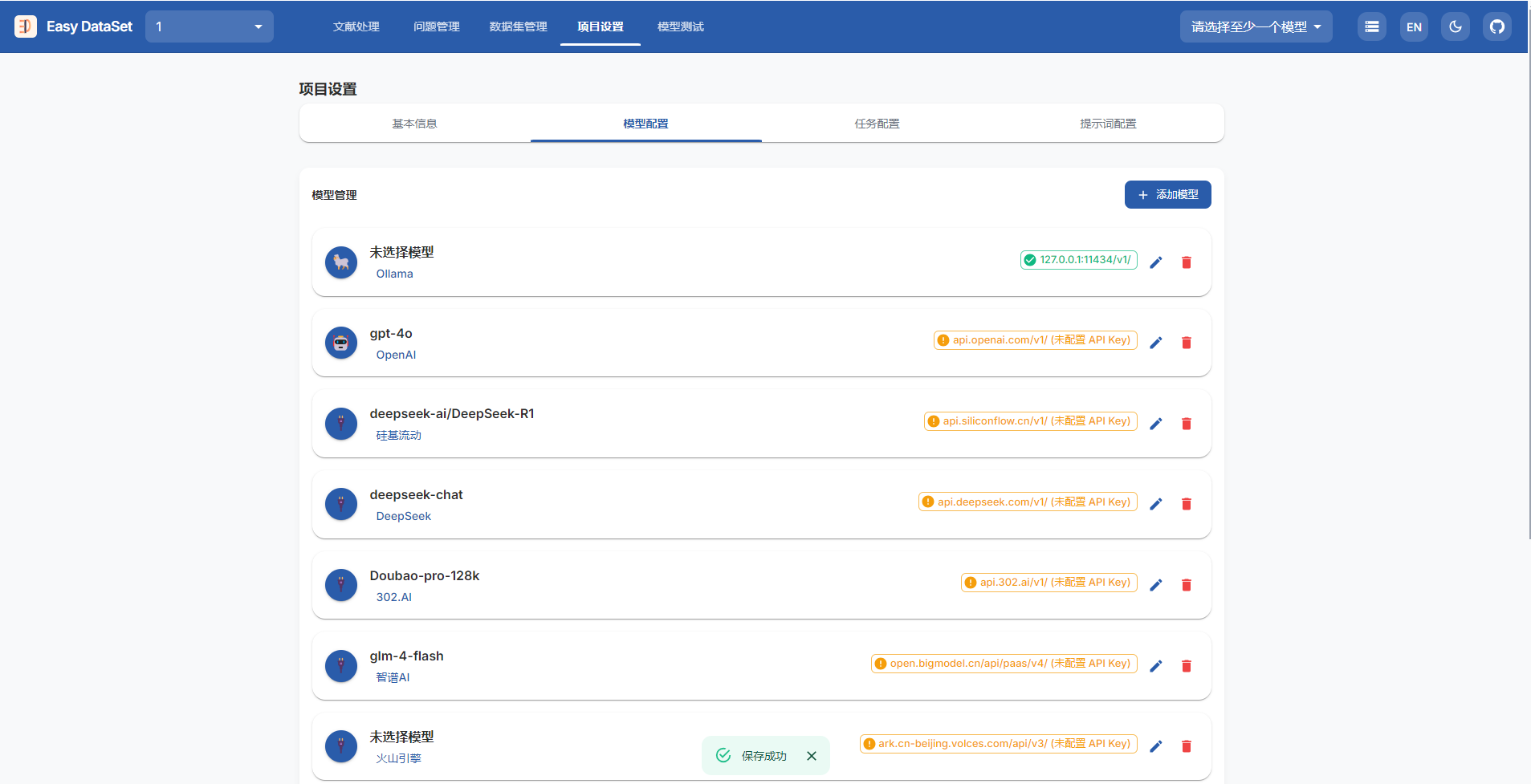Click the api.302.ai/v1/ status chip
1531x784 pixels.
point(1049,583)
